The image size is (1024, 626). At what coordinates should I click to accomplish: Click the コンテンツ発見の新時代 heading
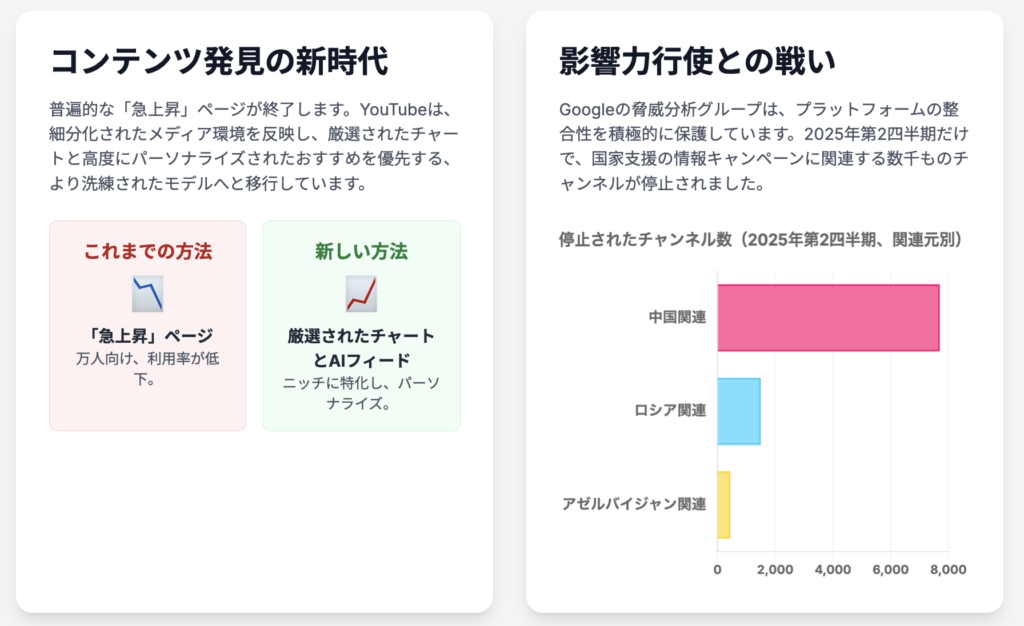pyautogui.click(x=219, y=61)
